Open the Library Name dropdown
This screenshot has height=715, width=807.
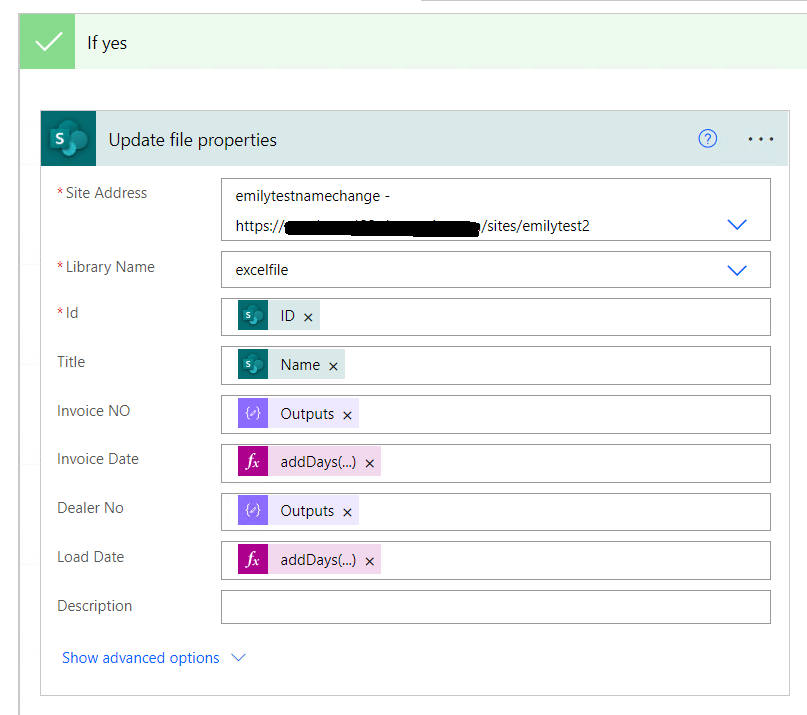tap(737, 269)
